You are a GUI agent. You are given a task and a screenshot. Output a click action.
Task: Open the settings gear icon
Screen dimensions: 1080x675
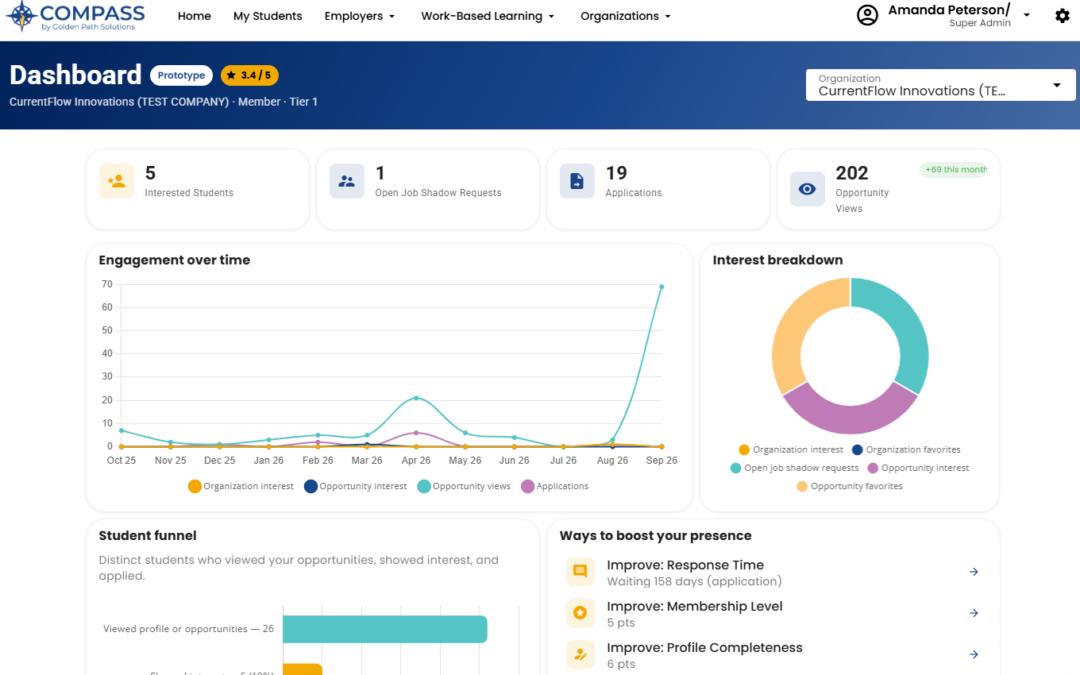pyautogui.click(x=1062, y=16)
